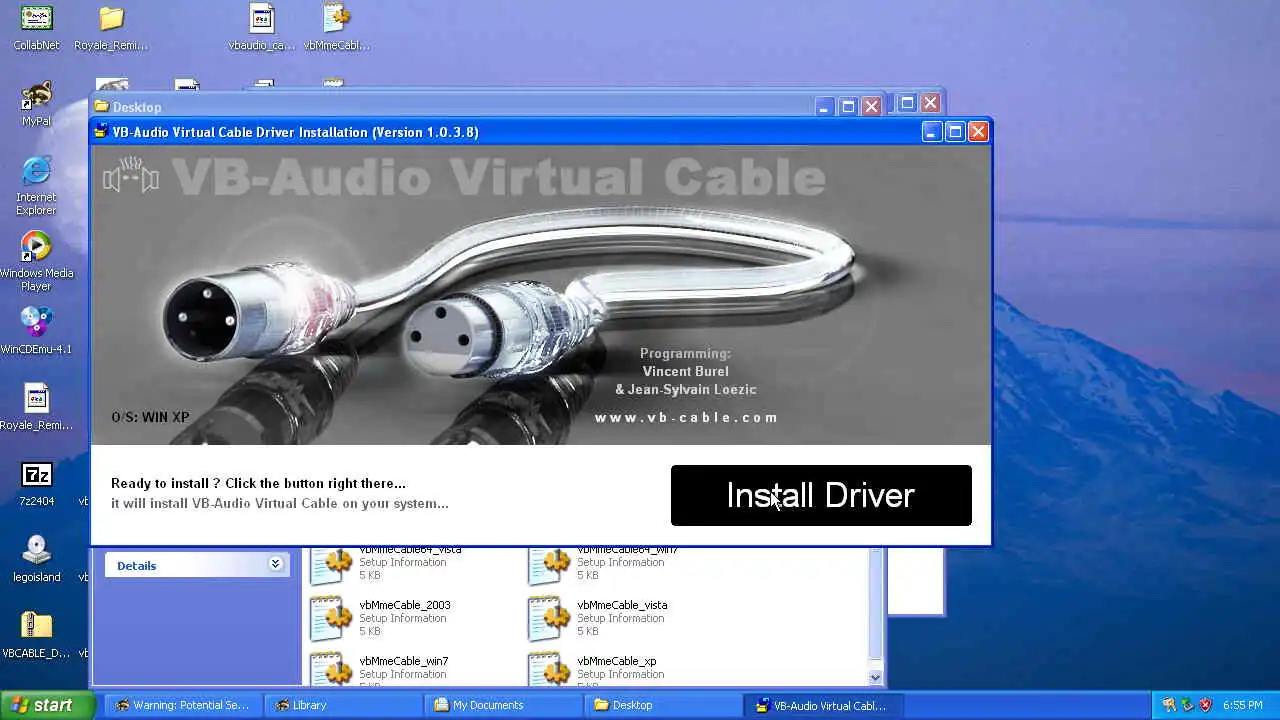Click folder icon in Desktop window title bar

(x=101, y=107)
